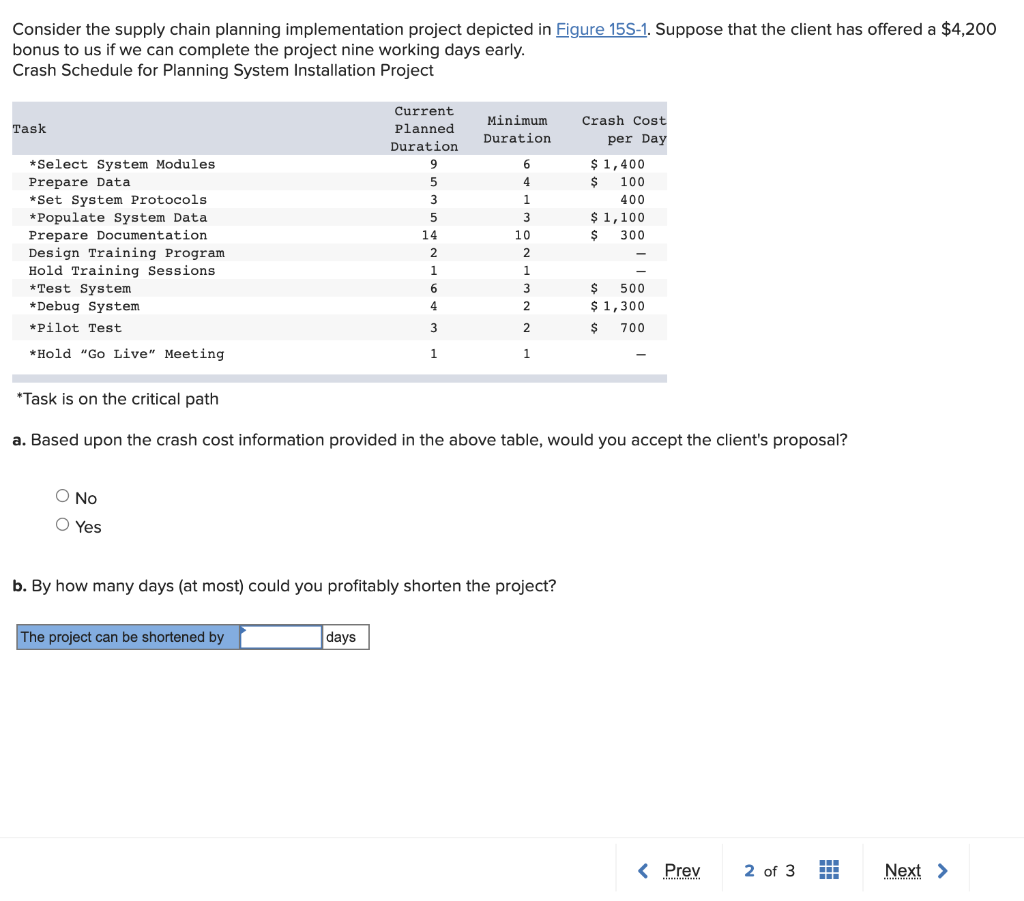This screenshot has width=1024, height=901.
Task: Click the *Hold "Go Live" Meeting row
Action: (x=340, y=354)
